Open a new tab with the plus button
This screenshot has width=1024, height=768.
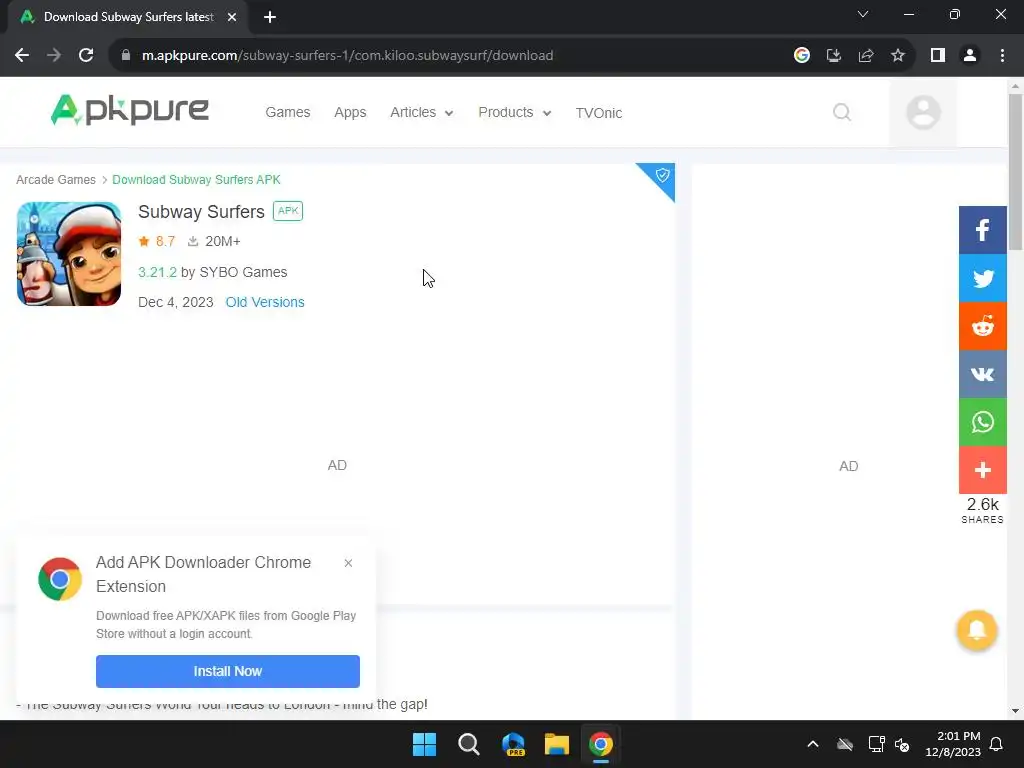click(270, 17)
